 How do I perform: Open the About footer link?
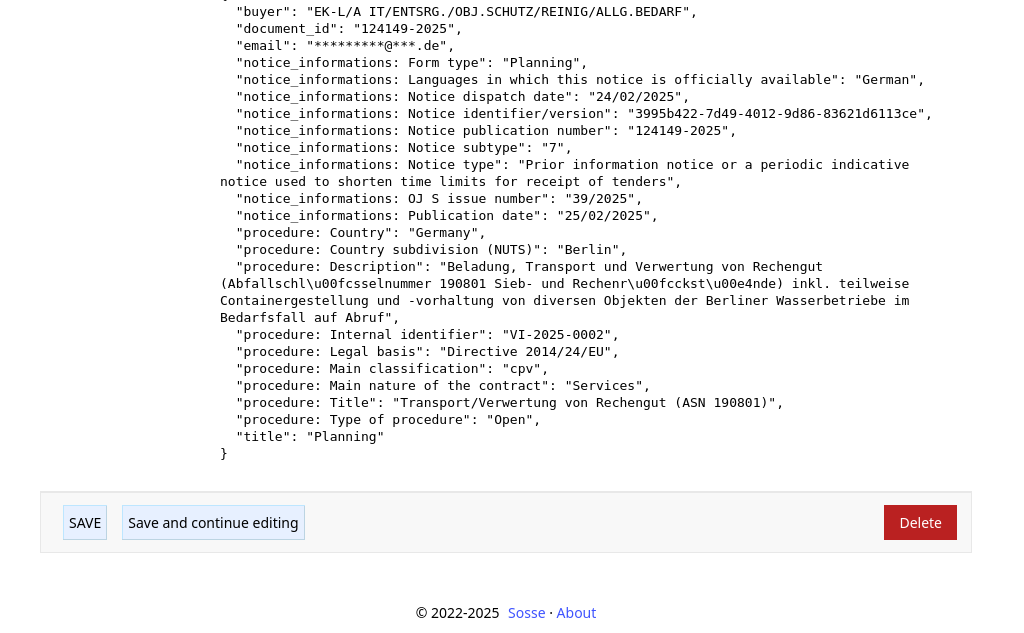[x=576, y=613]
